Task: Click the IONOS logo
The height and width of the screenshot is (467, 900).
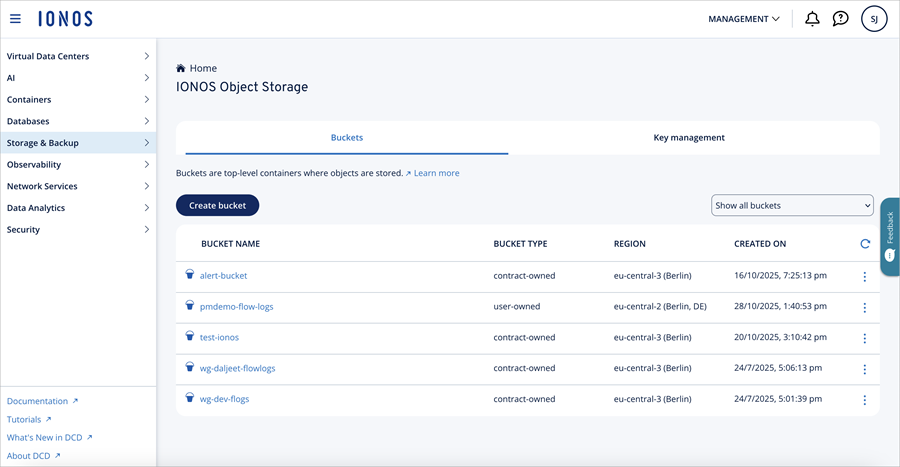Action: (x=65, y=19)
